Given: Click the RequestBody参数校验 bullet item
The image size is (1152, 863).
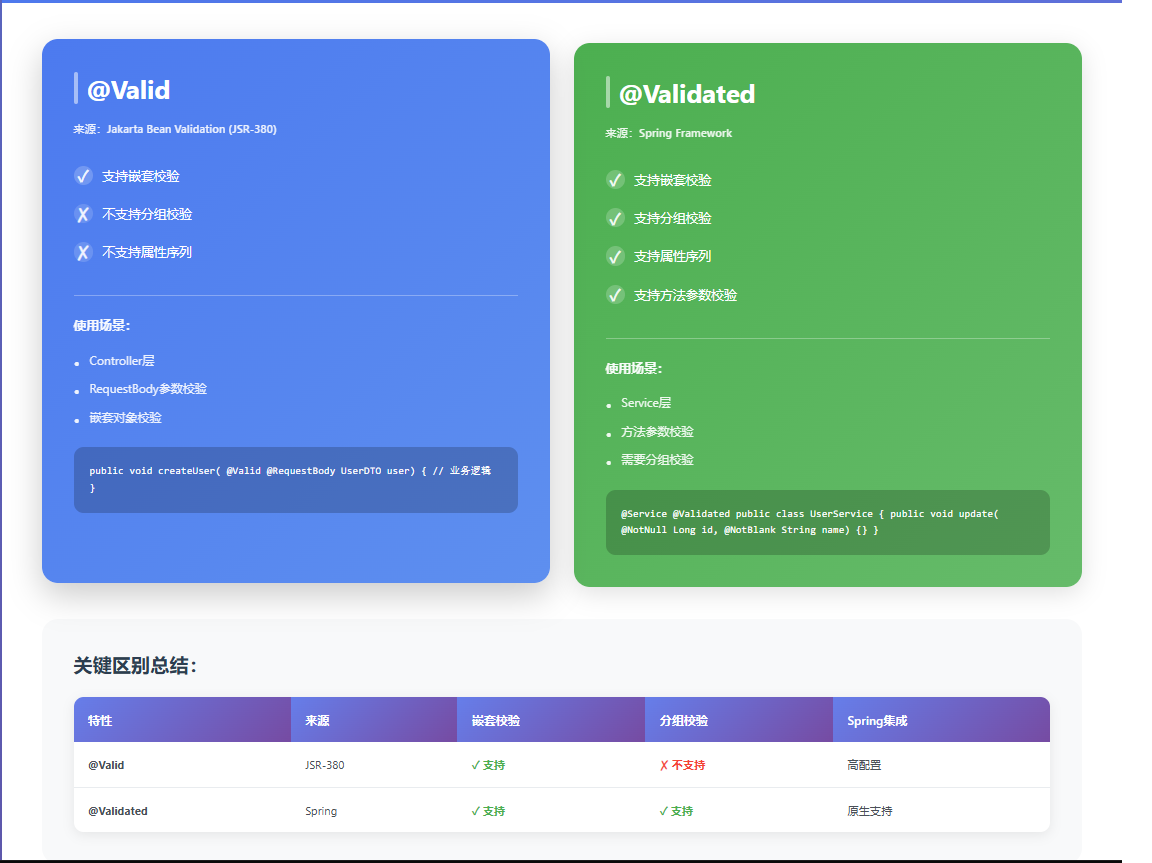Looking at the screenshot, I should 148,389.
